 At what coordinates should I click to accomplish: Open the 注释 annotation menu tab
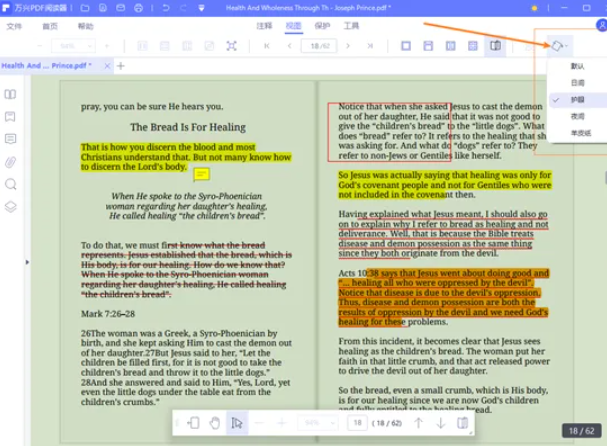[x=263, y=26]
